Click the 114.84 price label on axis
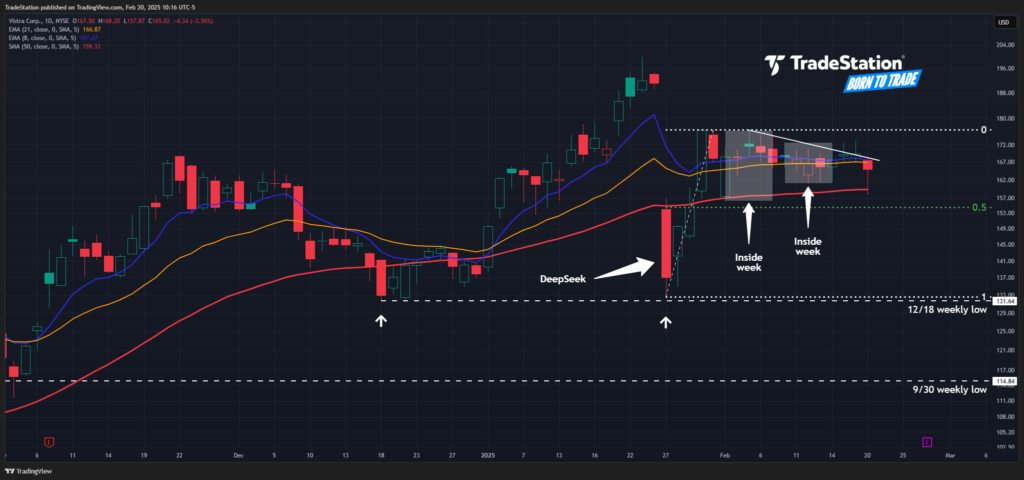 pyautogui.click(x=1004, y=381)
